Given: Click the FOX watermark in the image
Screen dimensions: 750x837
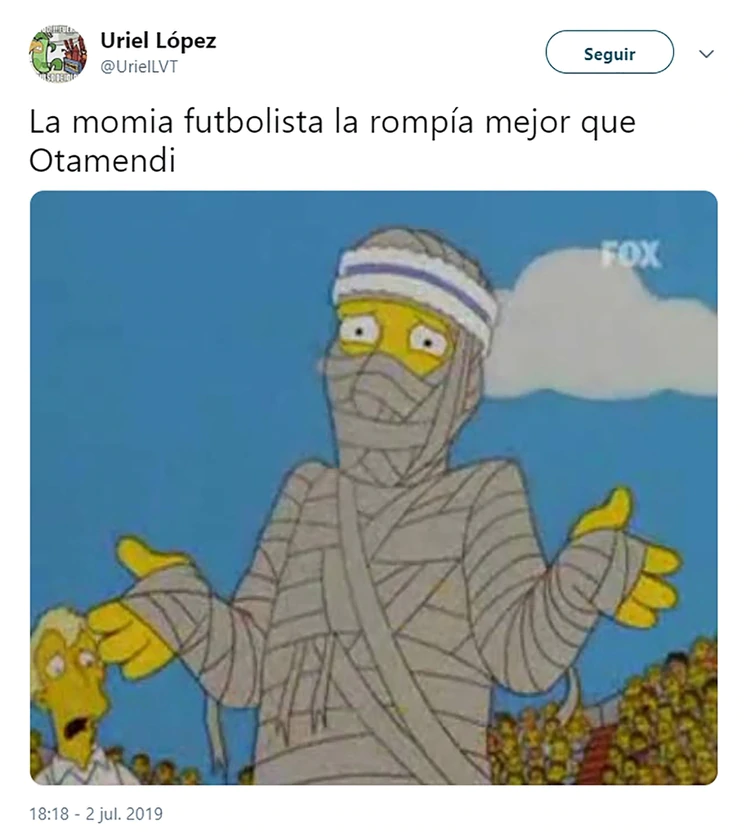Looking at the screenshot, I should pyautogui.click(x=630, y=254).
